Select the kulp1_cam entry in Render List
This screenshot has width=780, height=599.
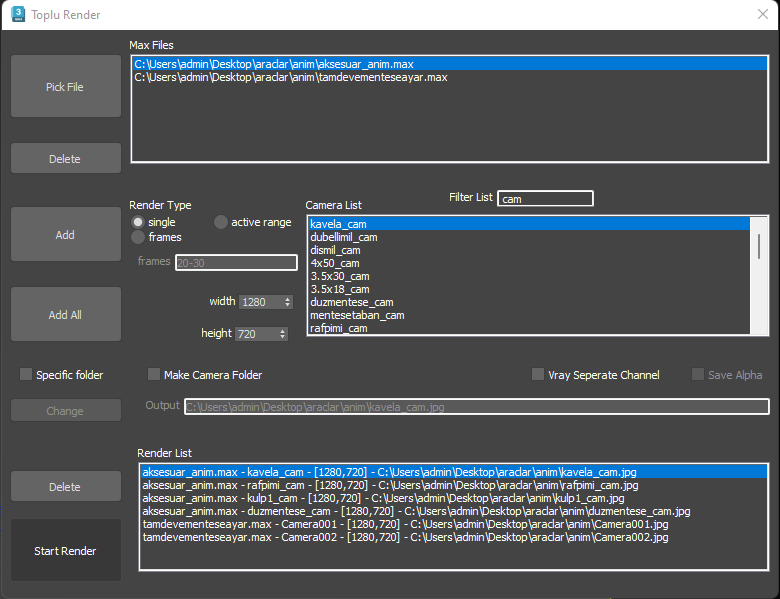coord(383,498)
